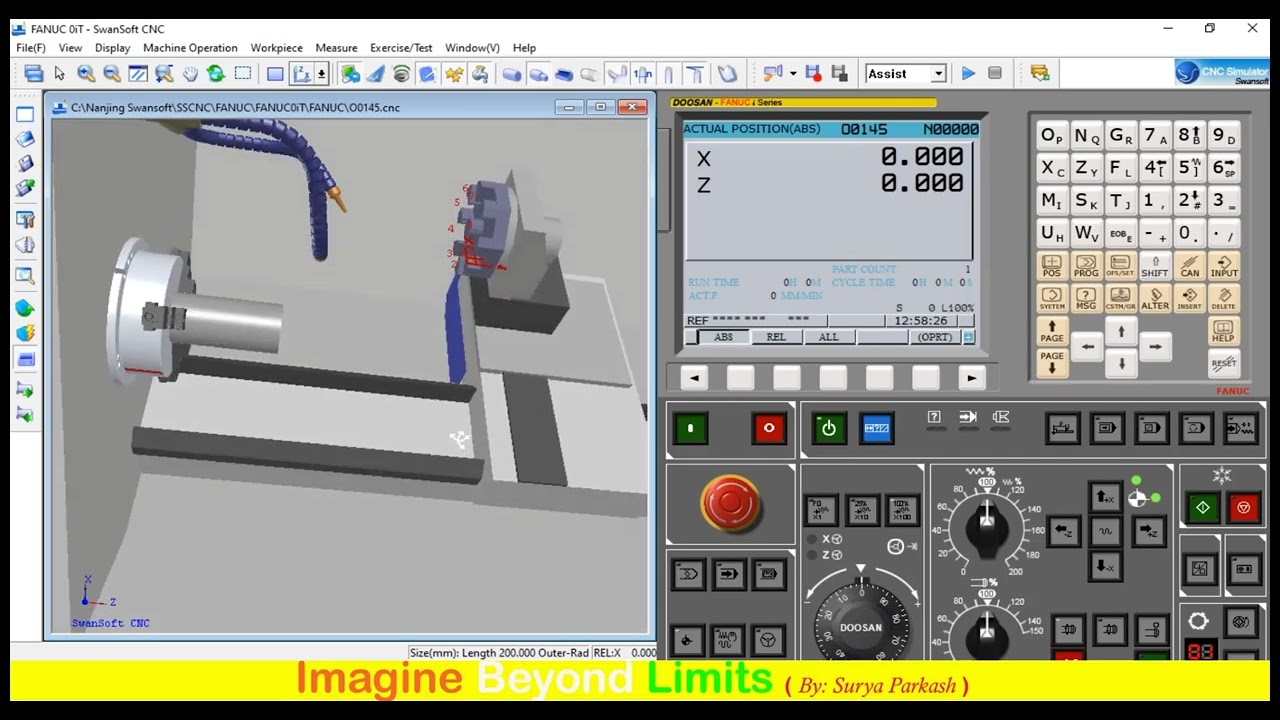Screen dimensions: 1280x720
Task: Click the left arrow softkey below screen
Action: 694,378
